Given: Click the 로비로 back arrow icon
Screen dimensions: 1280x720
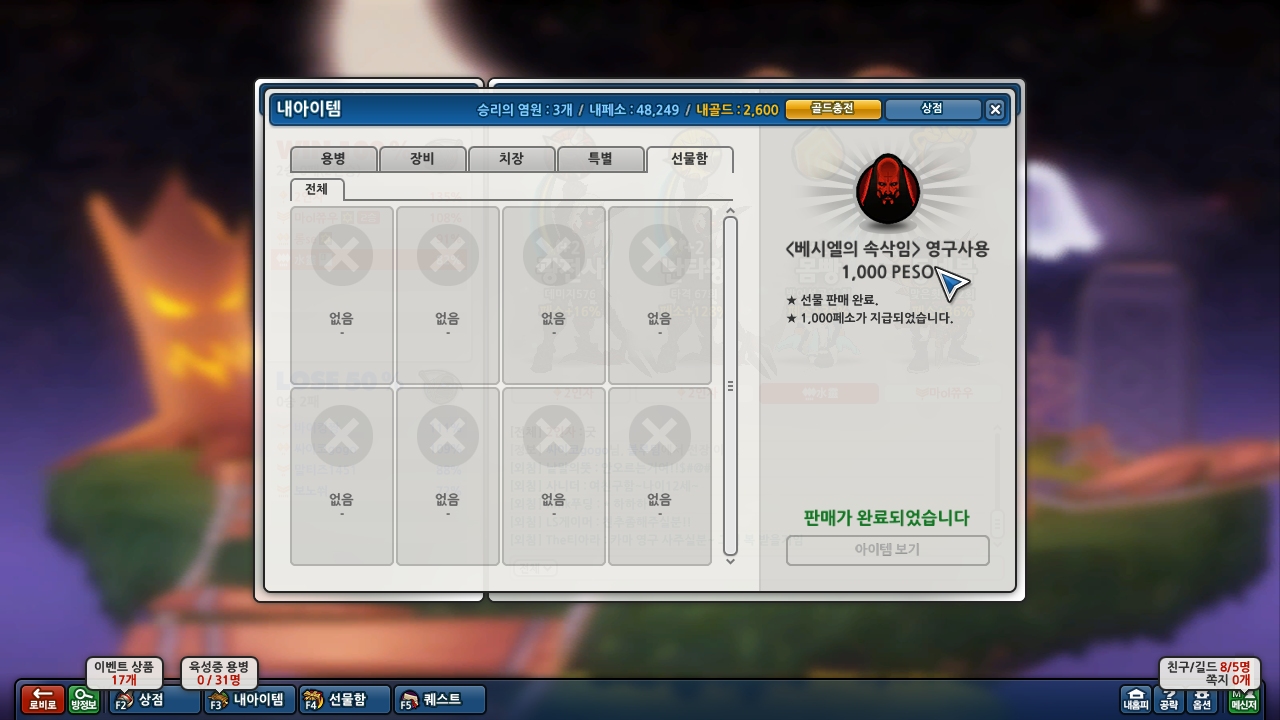Looking at the screenshot, I should pyautogui.click(x=43, y=699).
